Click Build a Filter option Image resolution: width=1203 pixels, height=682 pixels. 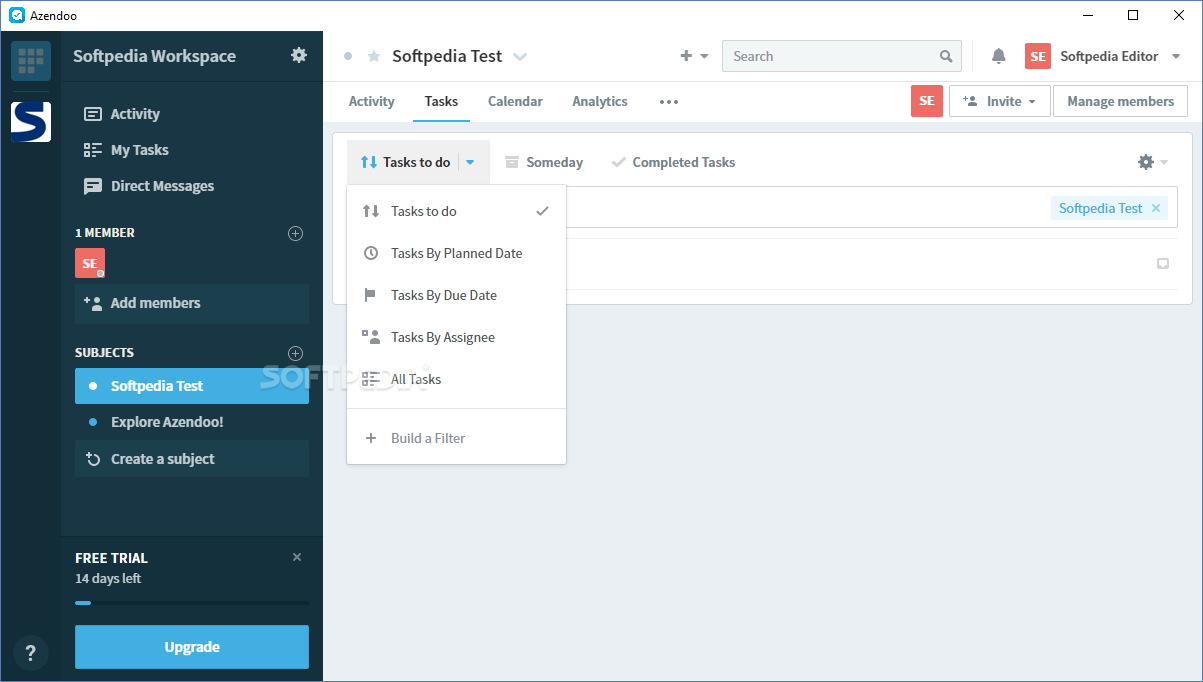pyautogui.click(x=456, y=438)
